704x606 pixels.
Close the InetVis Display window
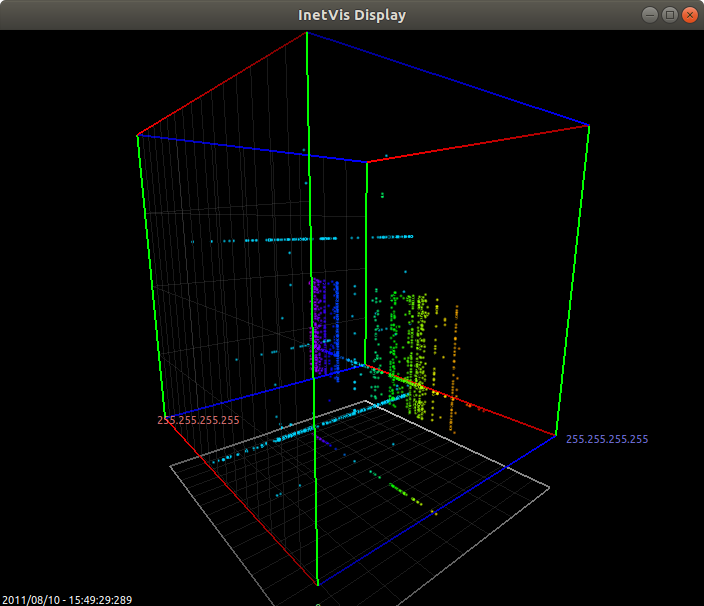[x=690, y=15]
